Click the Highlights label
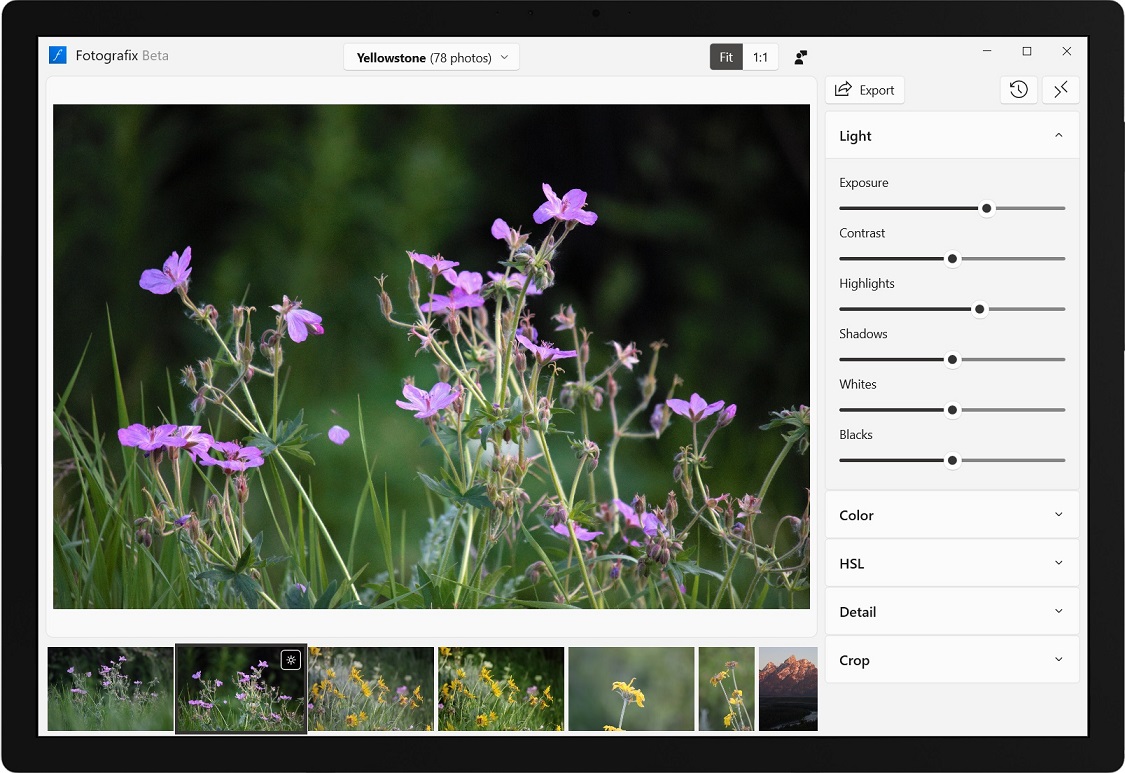This screenshot has width=1125, height=773. (867, 284)
